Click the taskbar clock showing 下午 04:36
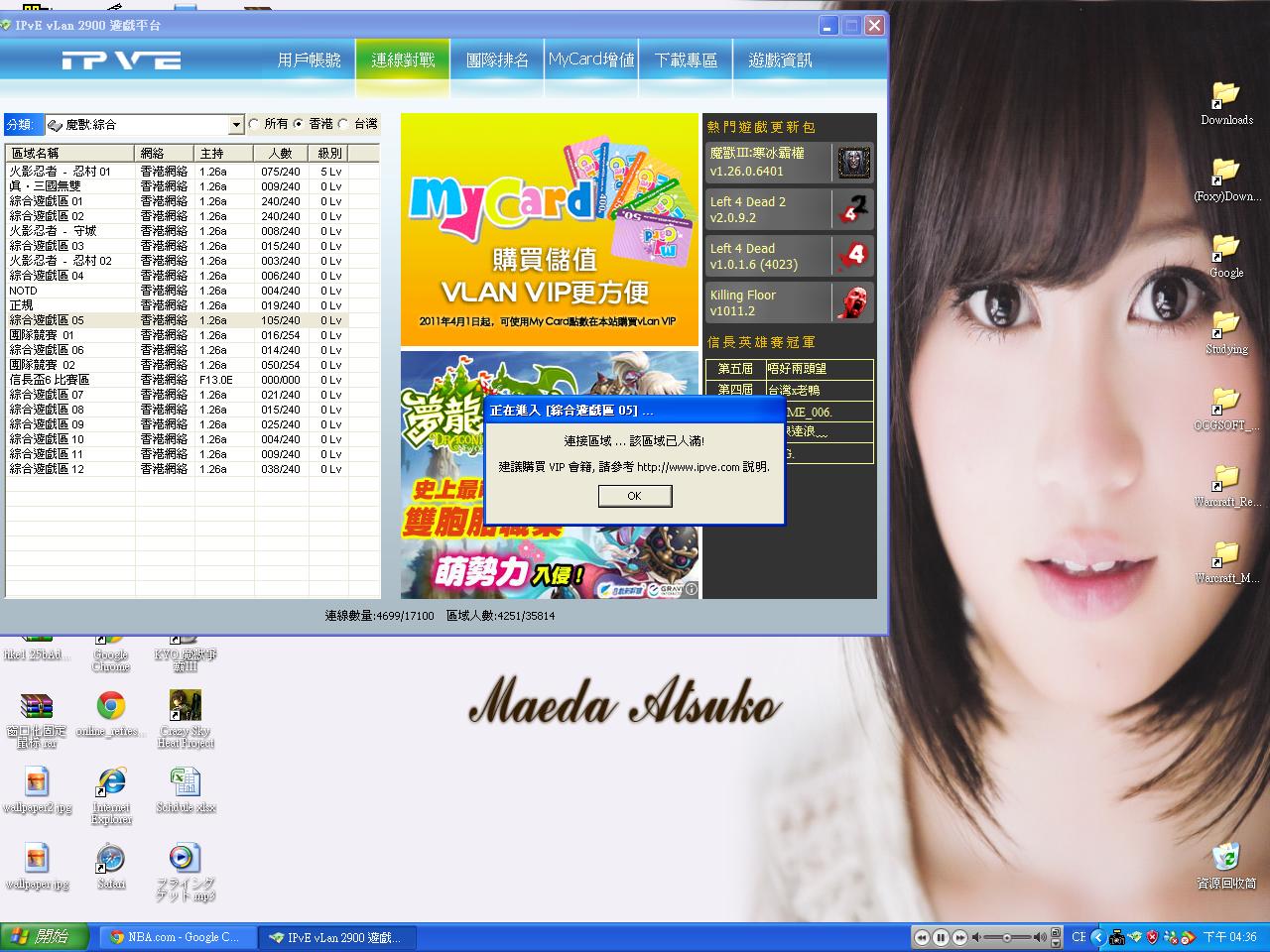The height and width of the screenshot is (952, 1270). pyautogui.click(x=1230, y=937)
